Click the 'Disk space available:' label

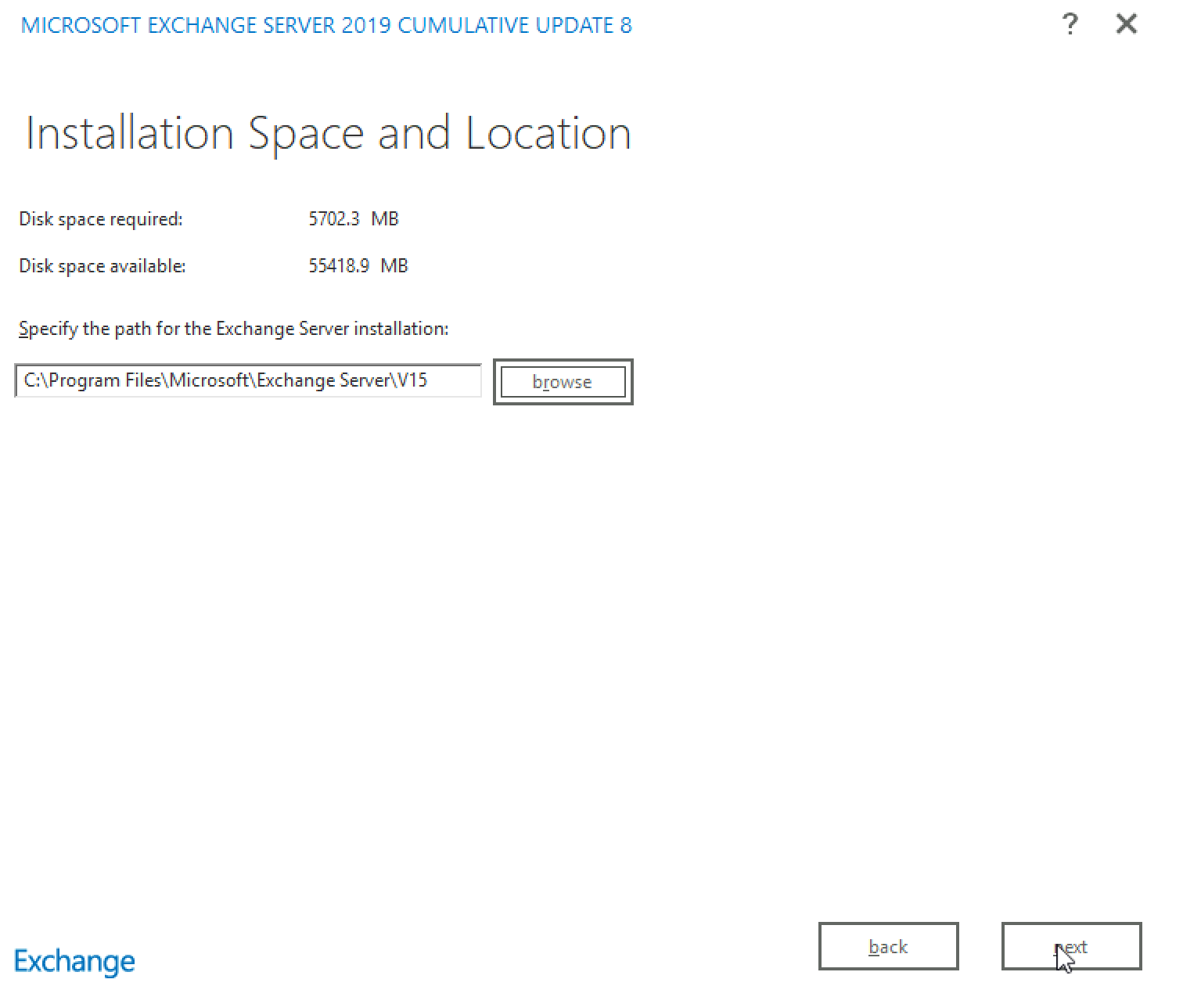coord(102,267)
